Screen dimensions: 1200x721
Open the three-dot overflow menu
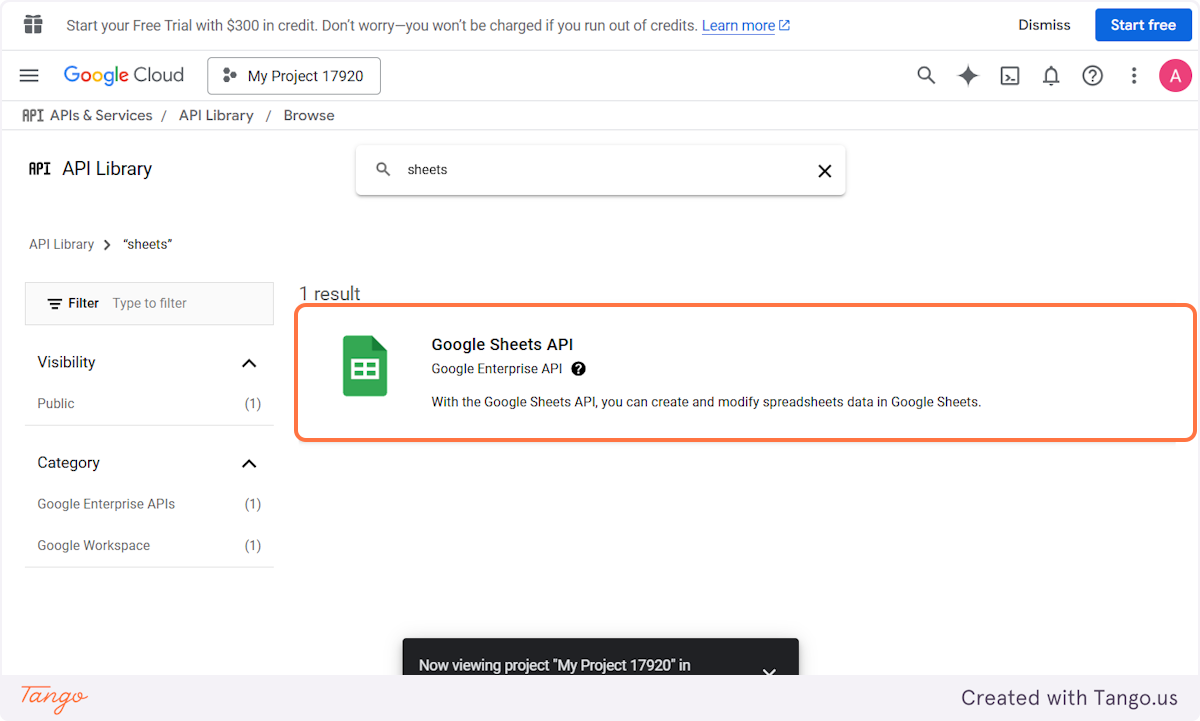pyautogui.click(x=1133, y=75)
